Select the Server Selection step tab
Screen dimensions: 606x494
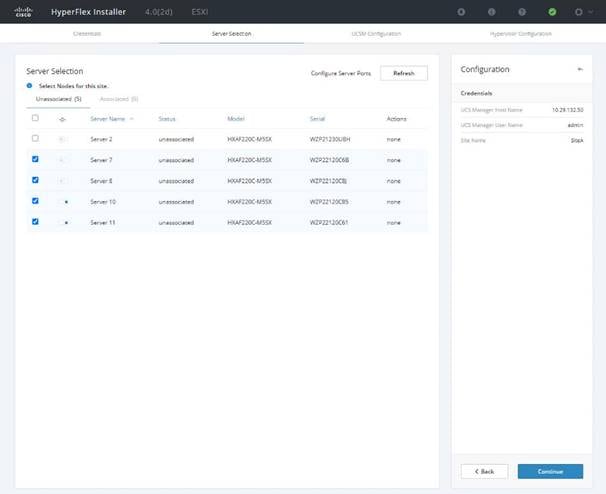[232, 34]
